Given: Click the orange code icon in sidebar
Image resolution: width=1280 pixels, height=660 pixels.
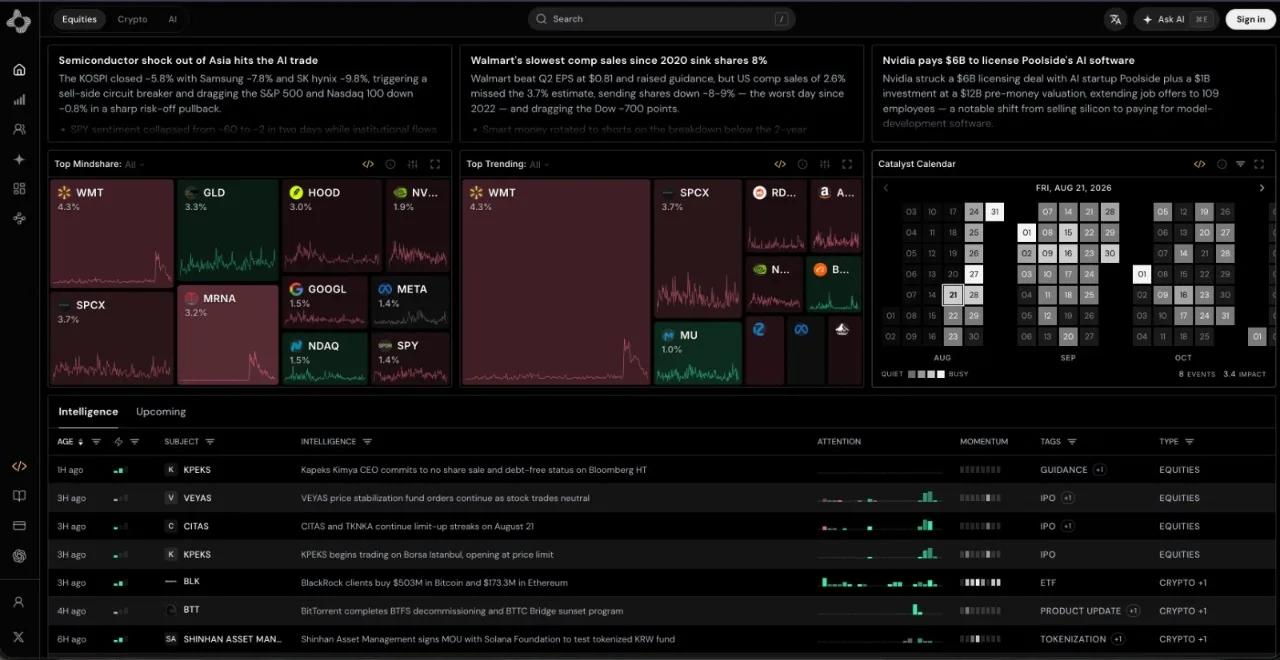Looking at the screenshot, I should (x=19, y=466).
